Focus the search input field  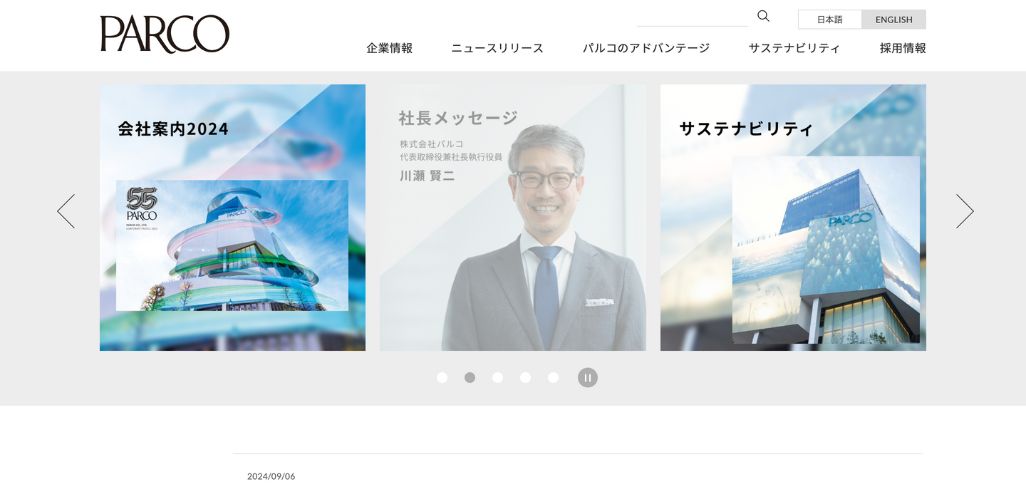pos(692,18)
